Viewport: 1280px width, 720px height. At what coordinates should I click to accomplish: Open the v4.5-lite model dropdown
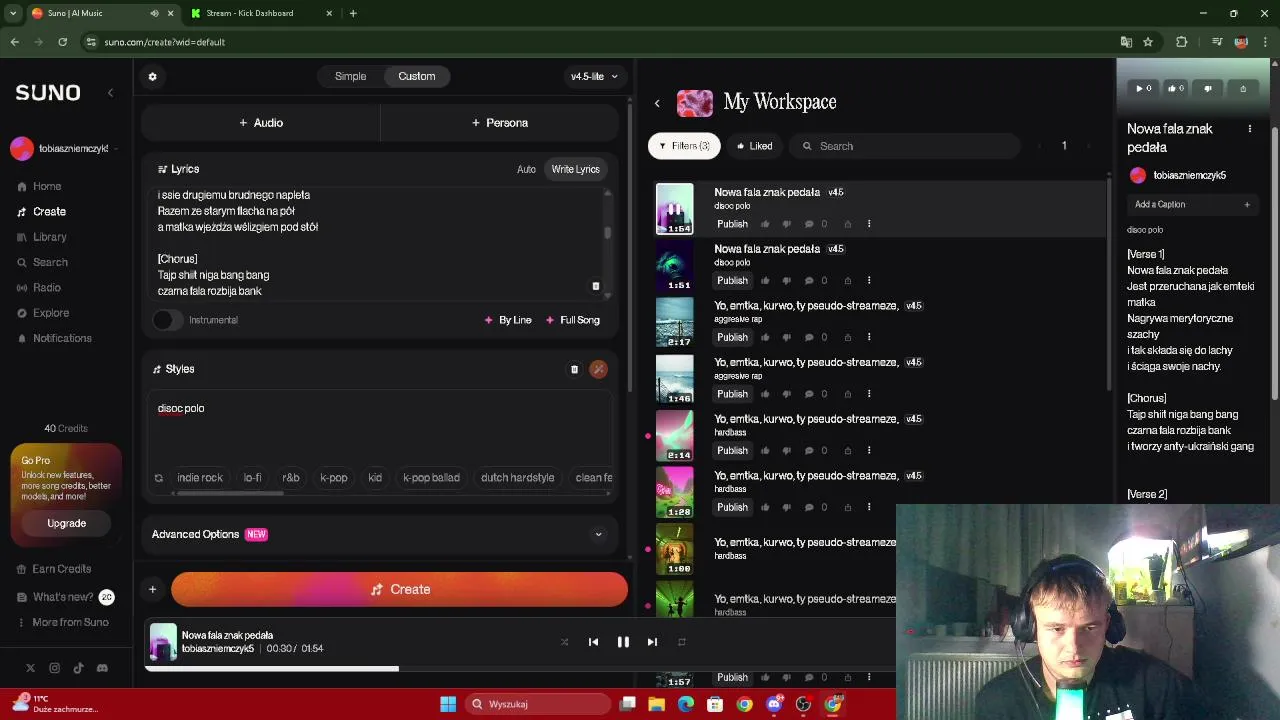coord(594,76)
